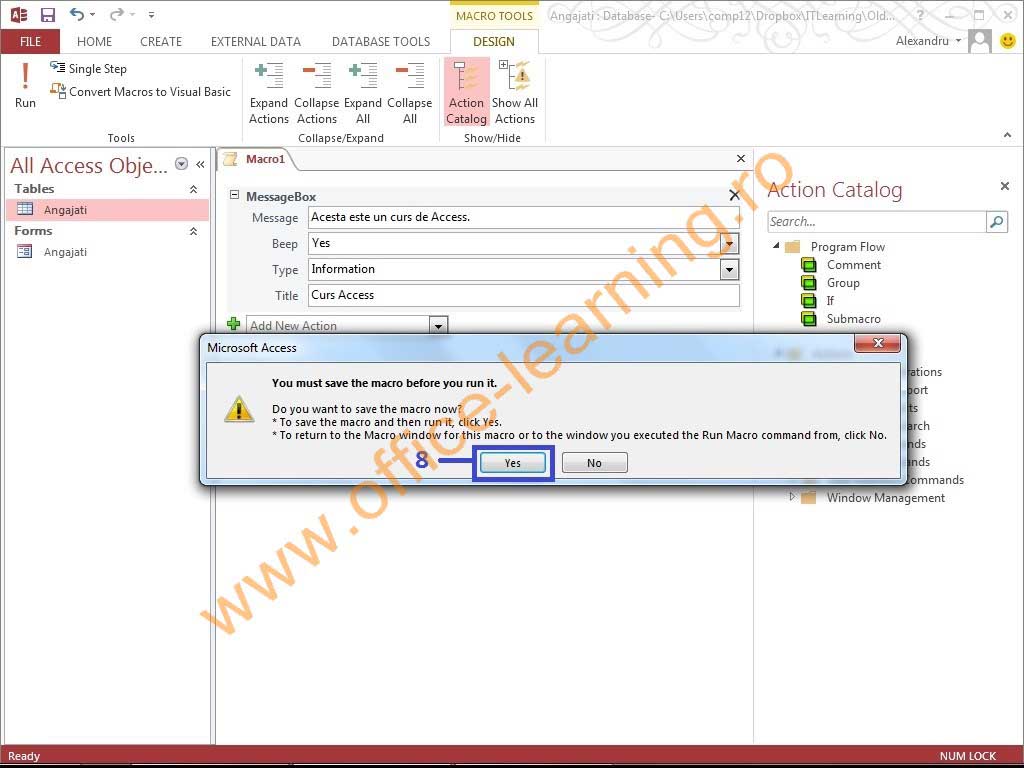This screenshot has height=768, width=1024.
Task: Run the macro with the exclamation icon
Action: coord(25,85)
